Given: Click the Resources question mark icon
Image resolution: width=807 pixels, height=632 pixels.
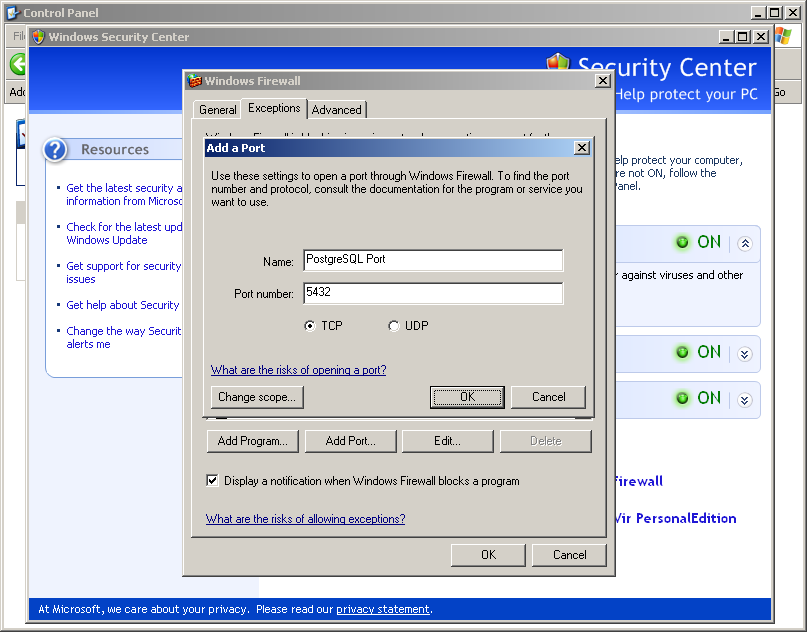Looking at the screenshot, I should [55, 150].
